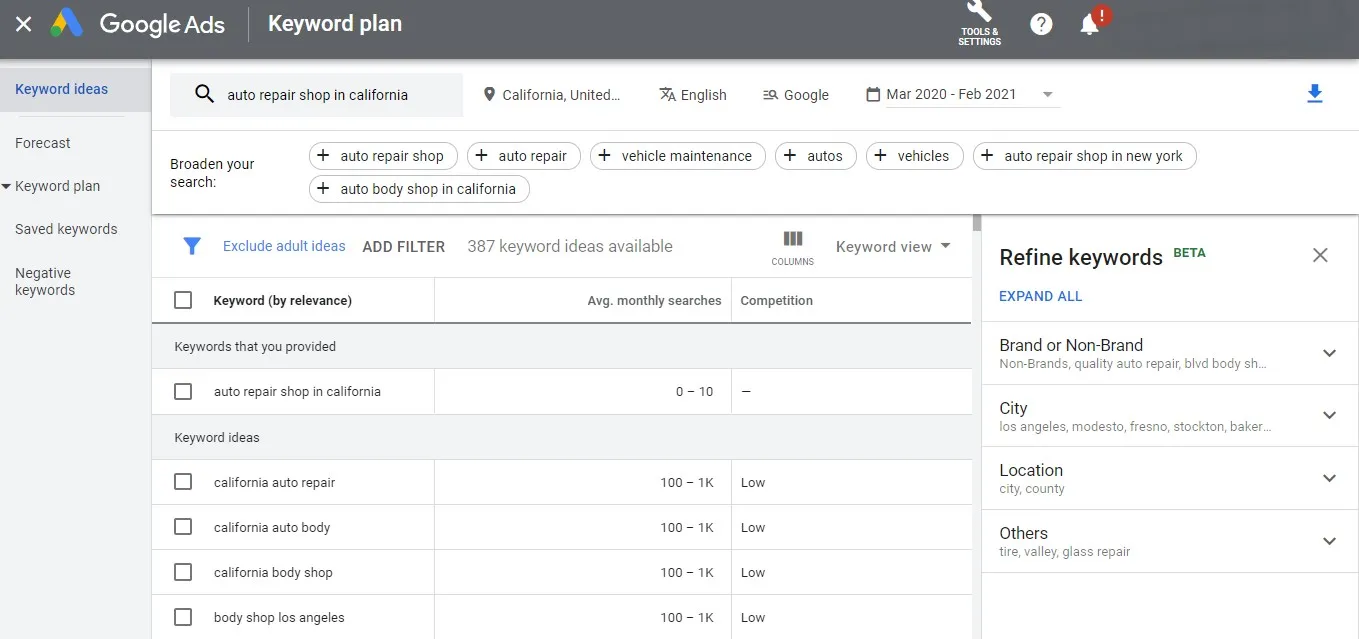Close the Keyword plan using the X icon
The height and width of the screenshot is (639, 1359).
[24, 24]
